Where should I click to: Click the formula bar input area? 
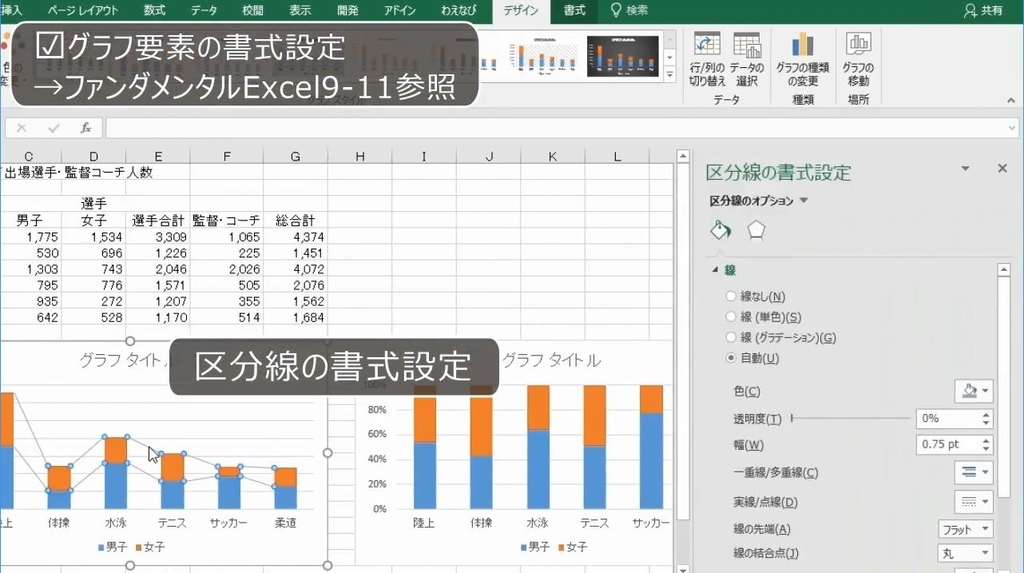coord(555,128)
